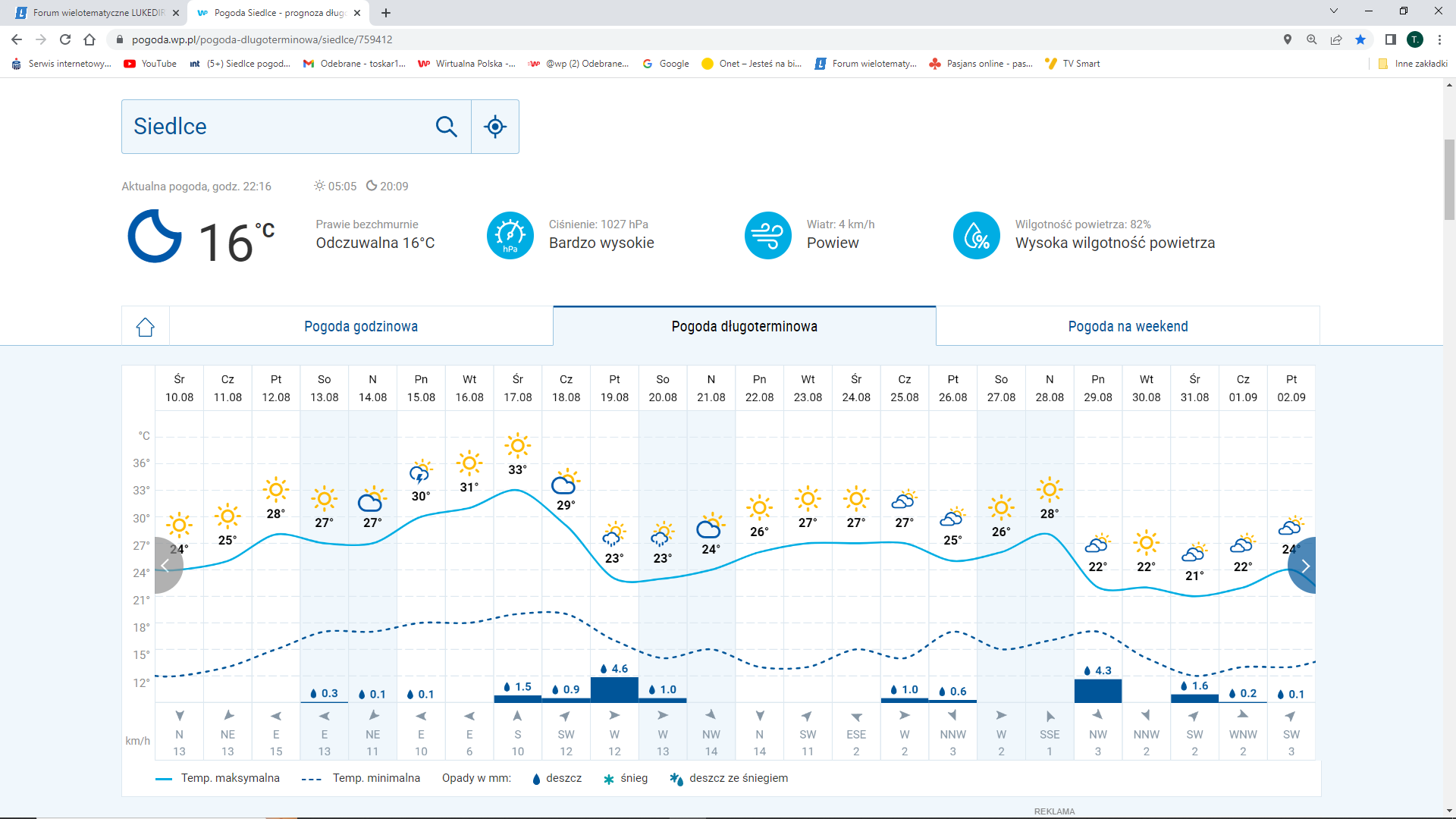The height and width of the screenshot is (819, 1456).
Task: Click the share page icon
Action: pos(1336,39)
